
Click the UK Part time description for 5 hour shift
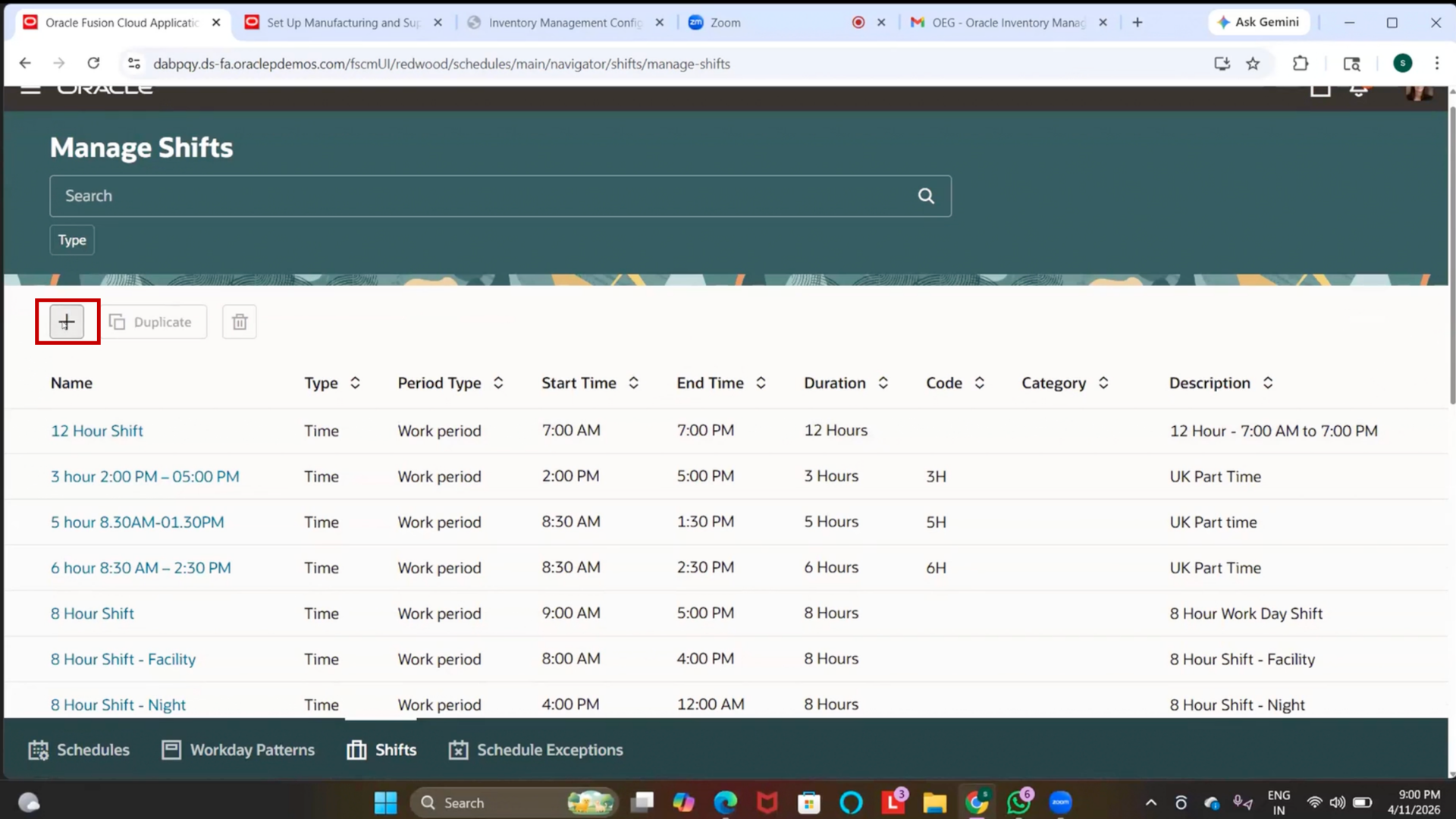coord(1213,522)
